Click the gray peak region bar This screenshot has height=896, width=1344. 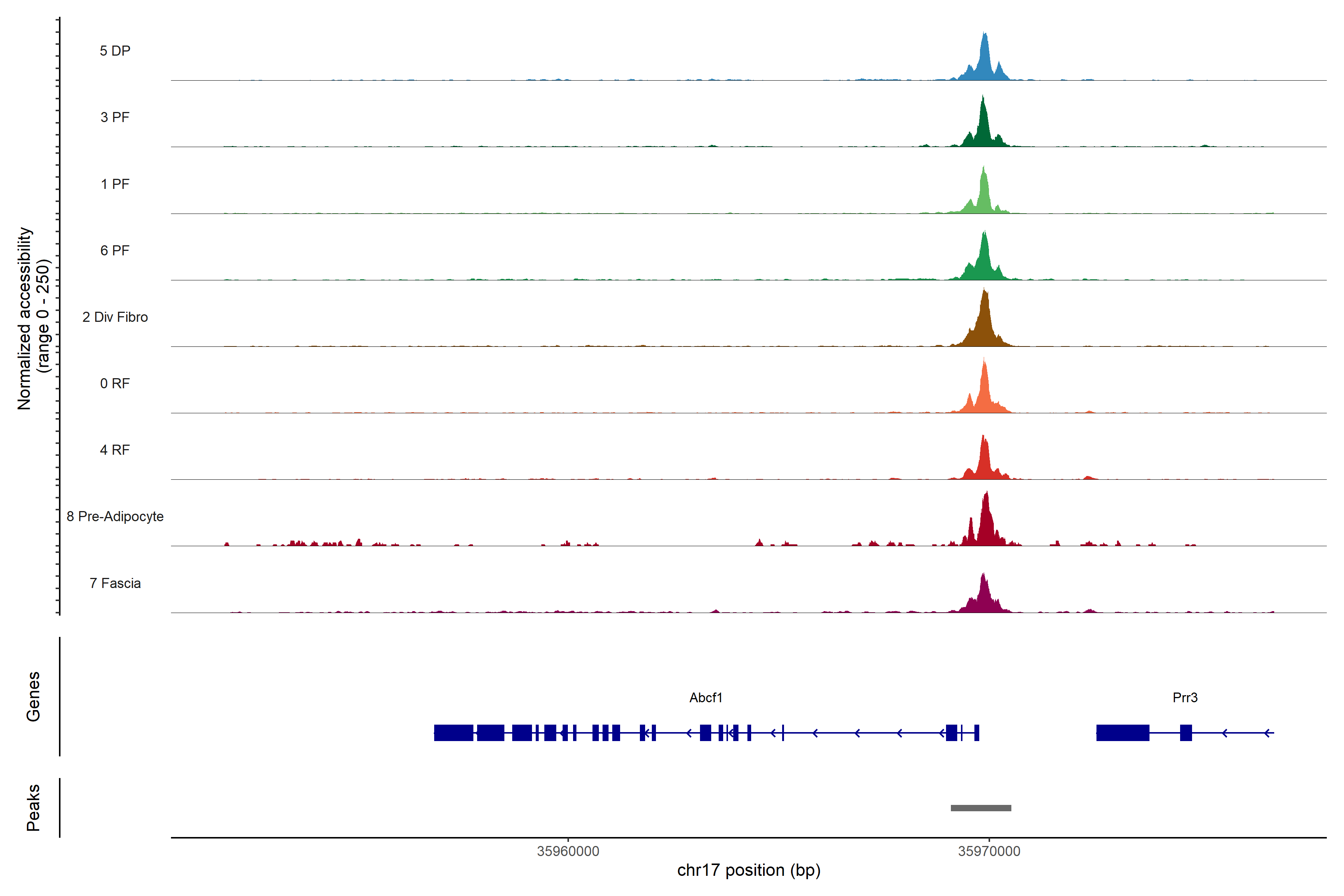[981, 808]
